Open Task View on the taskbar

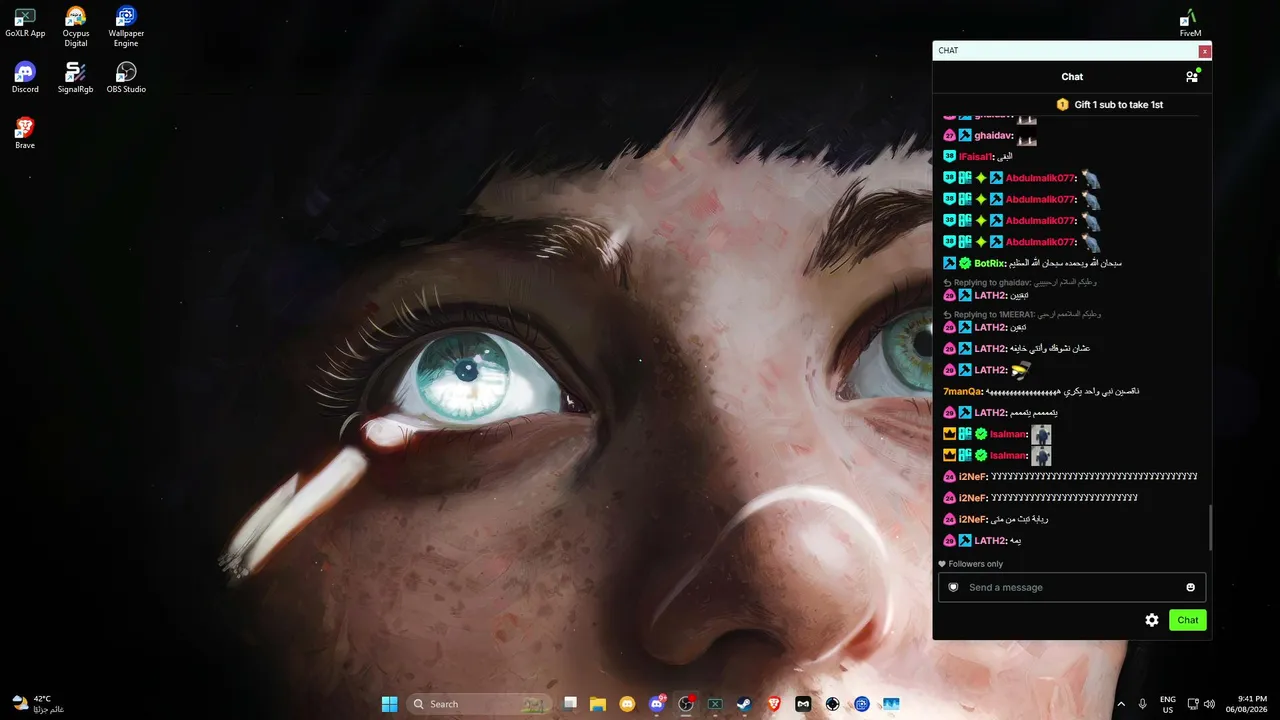coord(570,704)
